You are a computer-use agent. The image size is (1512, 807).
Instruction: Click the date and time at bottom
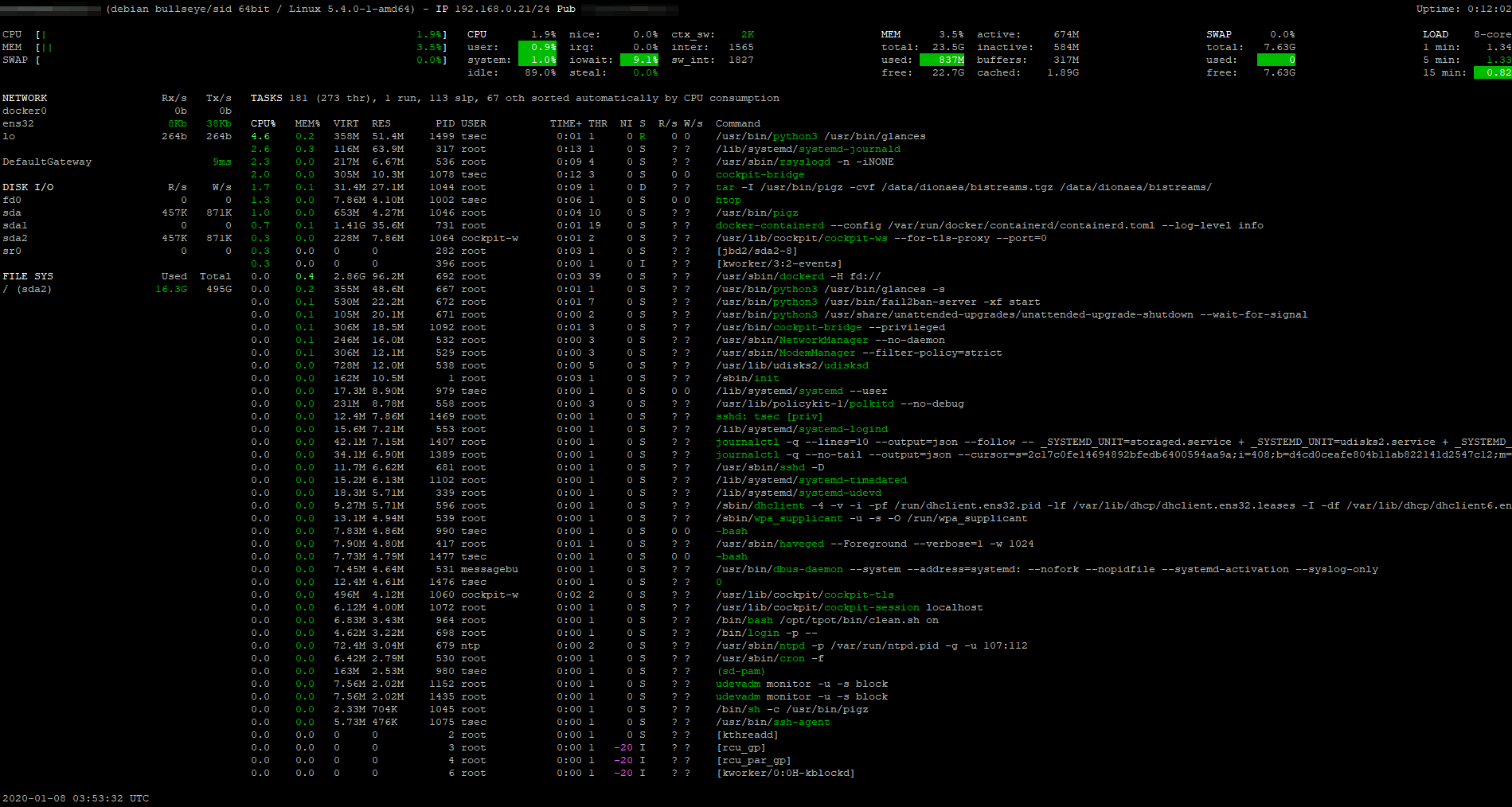pyautogui.click(x=76, y=798)
